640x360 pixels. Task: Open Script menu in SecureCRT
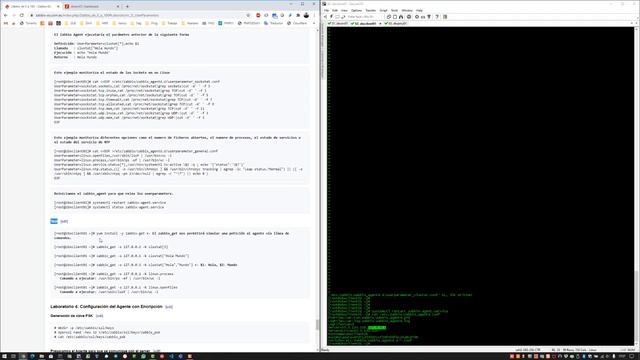point(383,10)
